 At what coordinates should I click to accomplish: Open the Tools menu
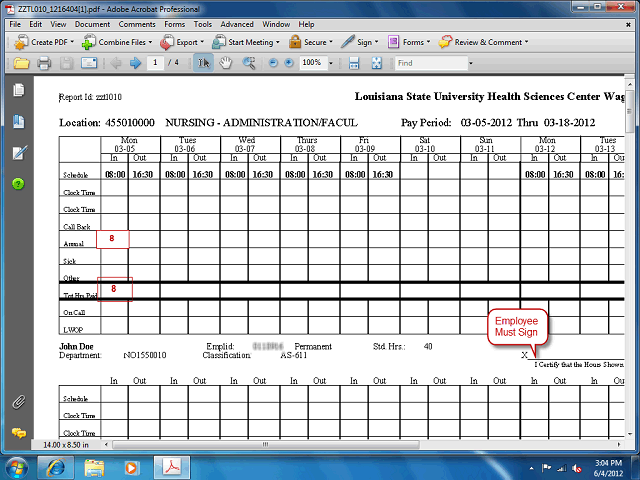202,24
